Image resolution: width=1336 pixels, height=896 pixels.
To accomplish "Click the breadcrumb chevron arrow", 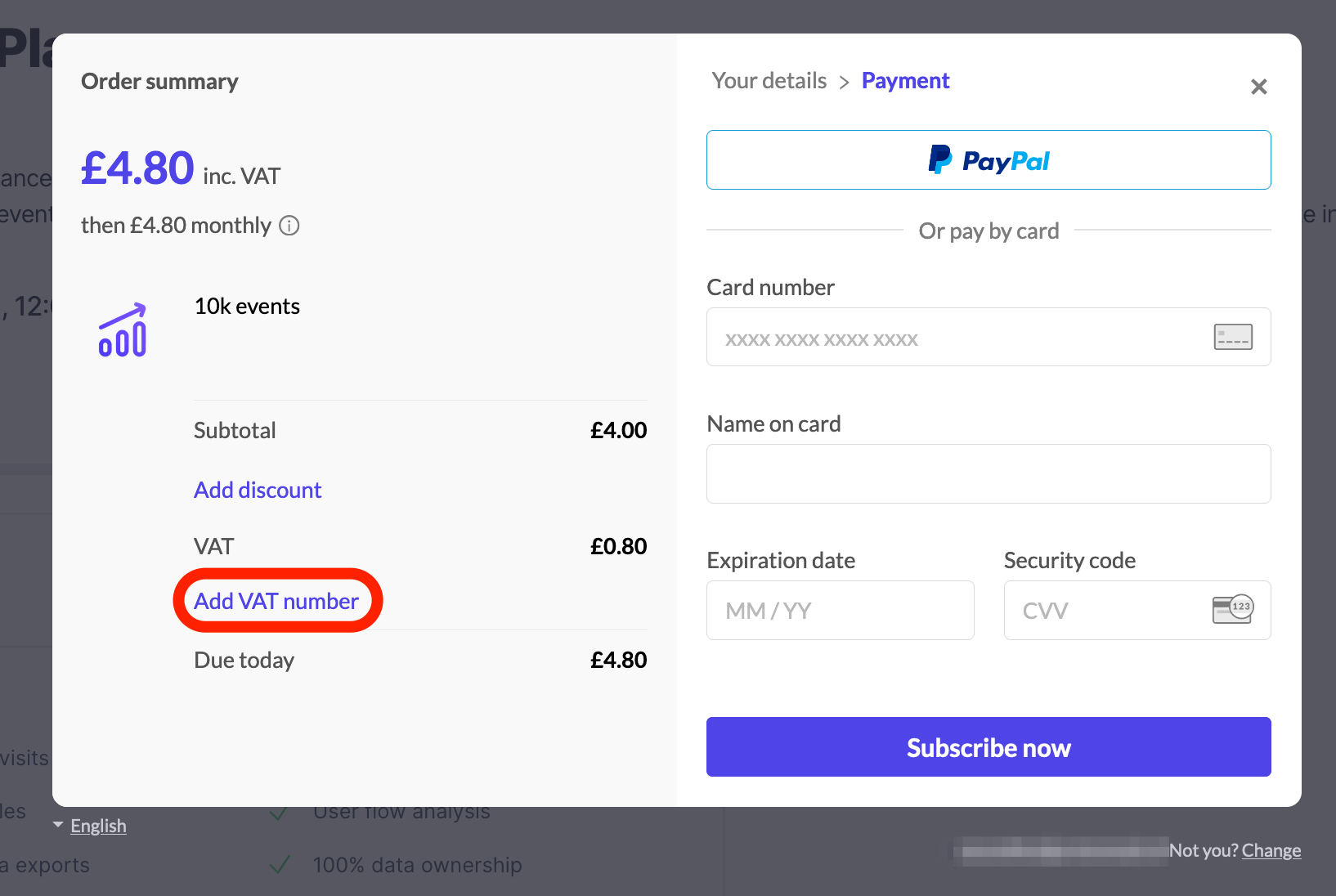I will [844, 82].
